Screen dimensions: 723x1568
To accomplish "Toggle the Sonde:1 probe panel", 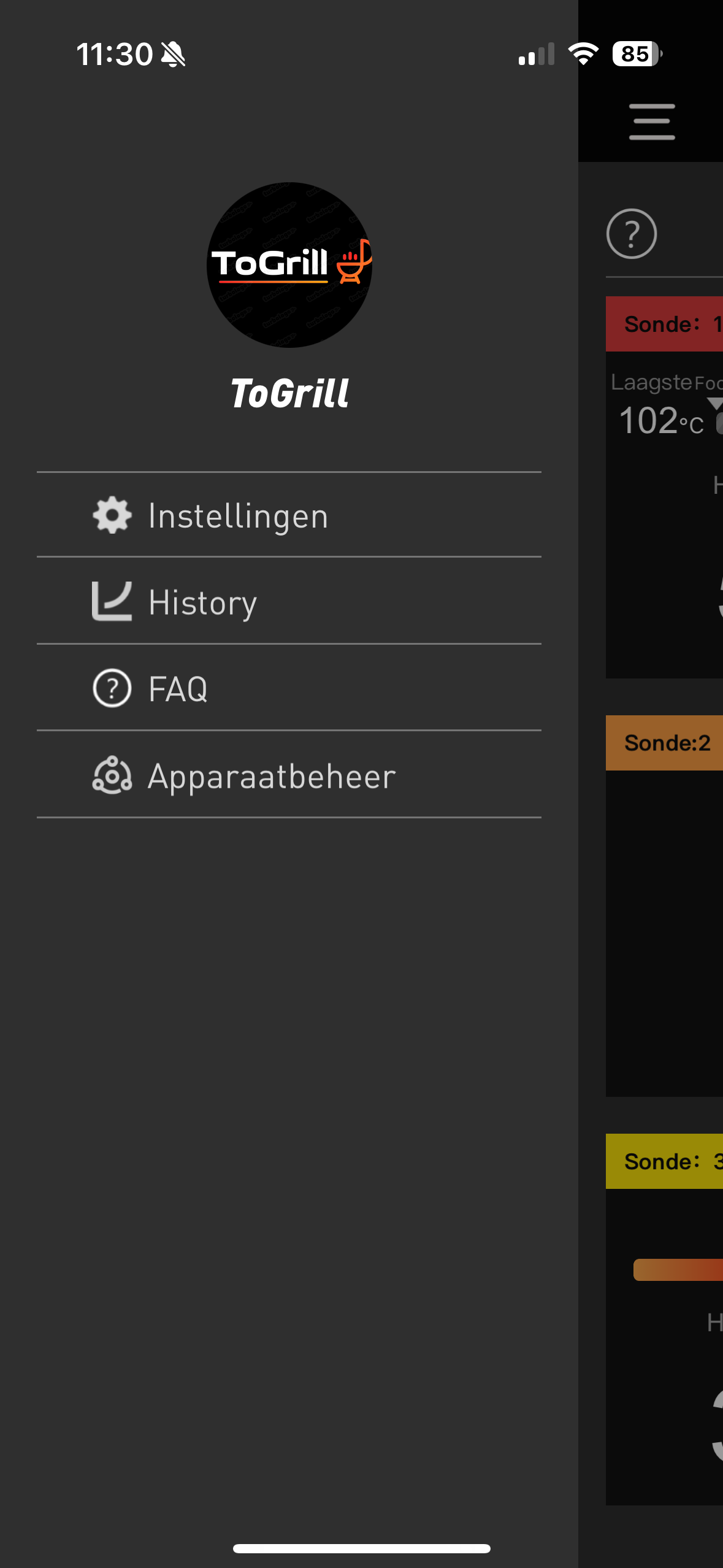I will pos(668,324).
